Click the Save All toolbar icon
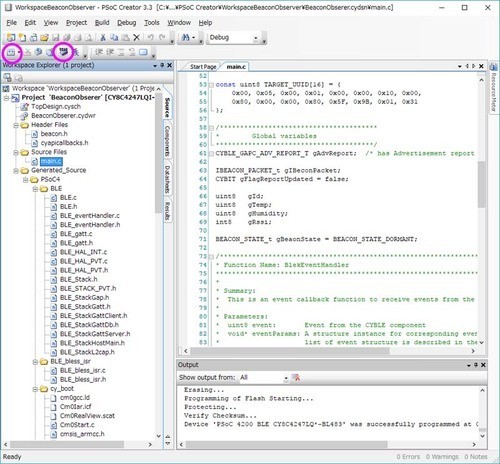 67,38
